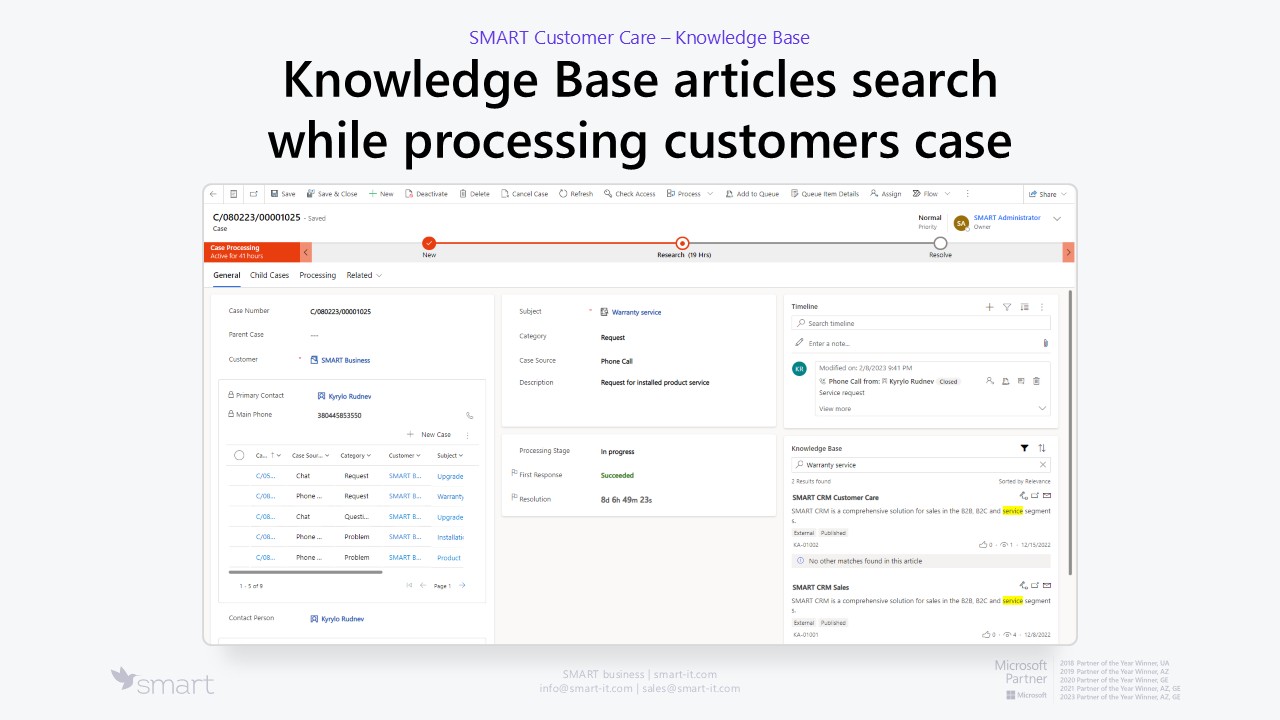Open the Share dropdown

click(x=1048, y=194)
